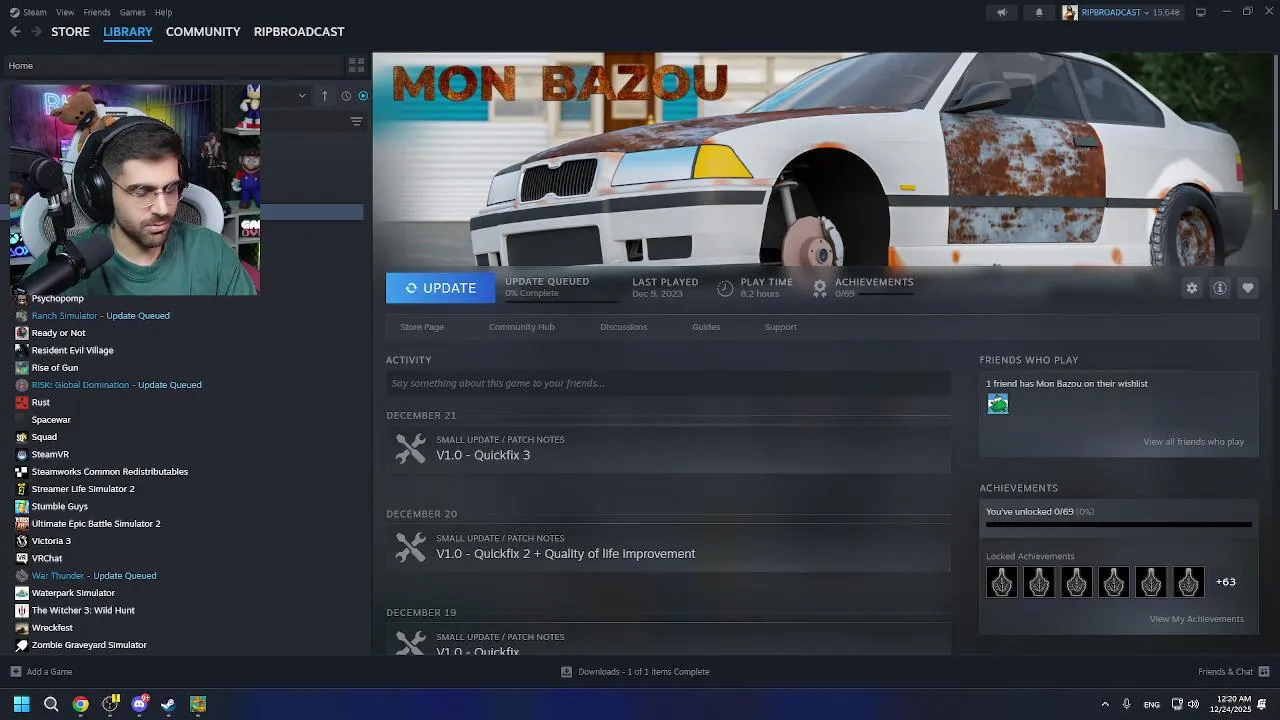Open Community Hub tab

(522, 327)
